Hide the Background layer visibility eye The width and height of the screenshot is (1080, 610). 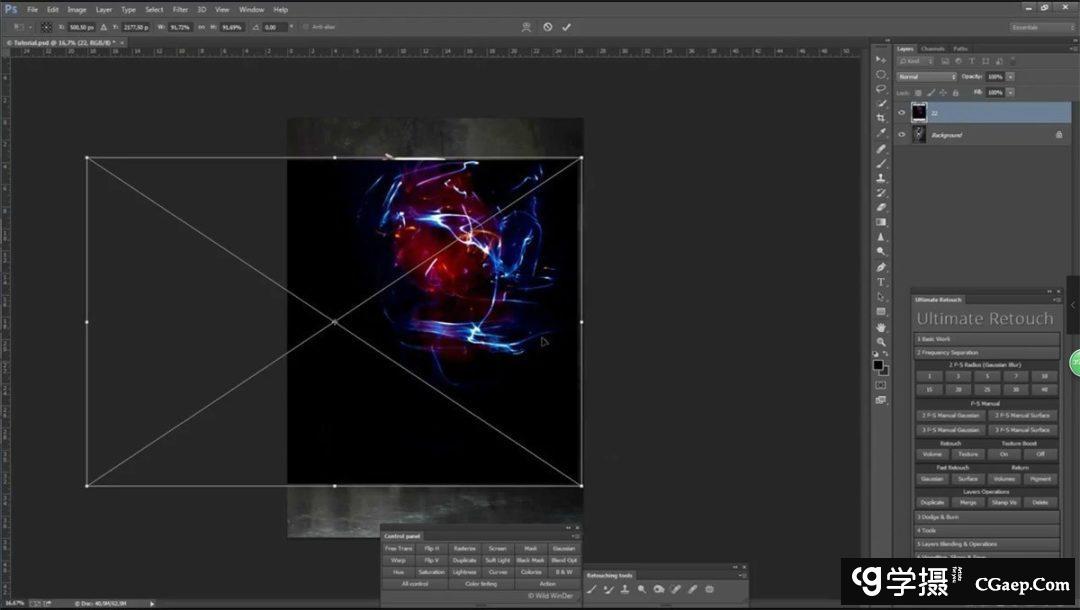tap(901, 134)
